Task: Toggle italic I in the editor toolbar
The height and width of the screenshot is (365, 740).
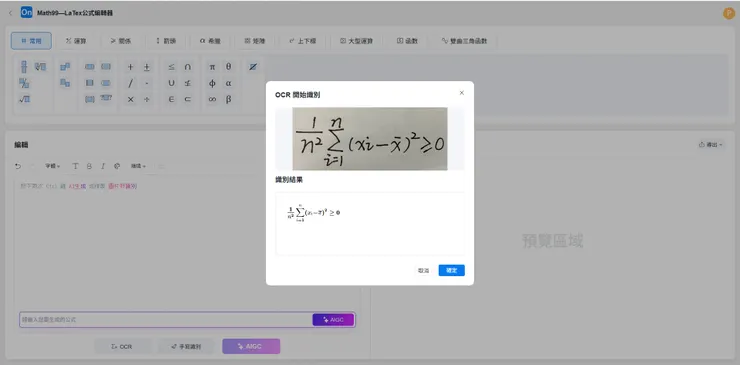Action: coord(103,166)
